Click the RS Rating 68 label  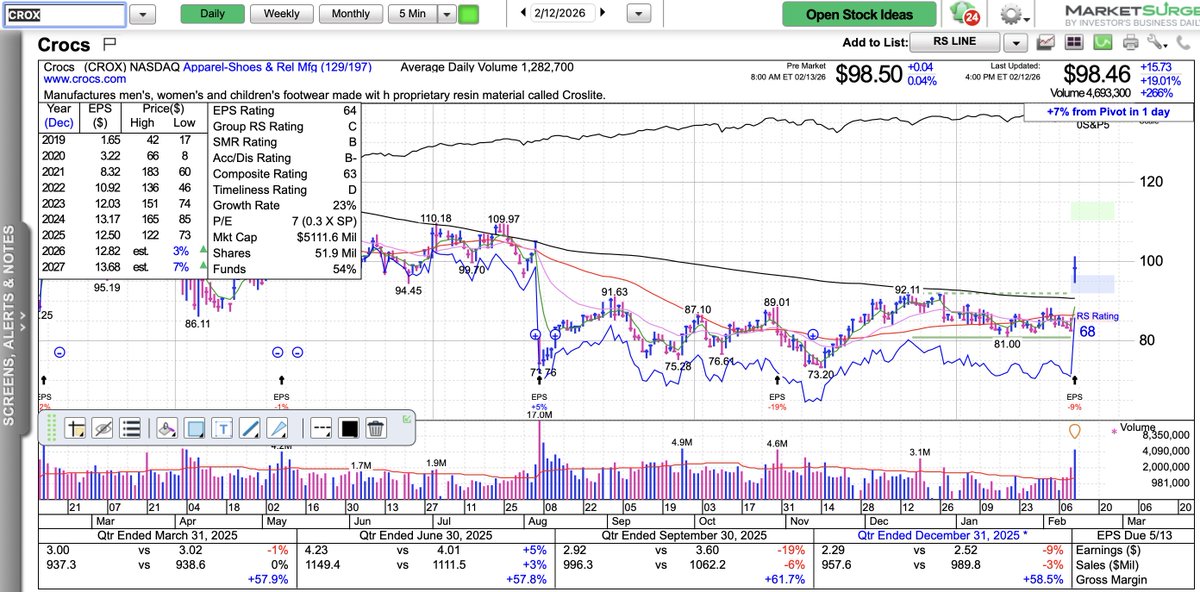click(x=1099, y=324)
